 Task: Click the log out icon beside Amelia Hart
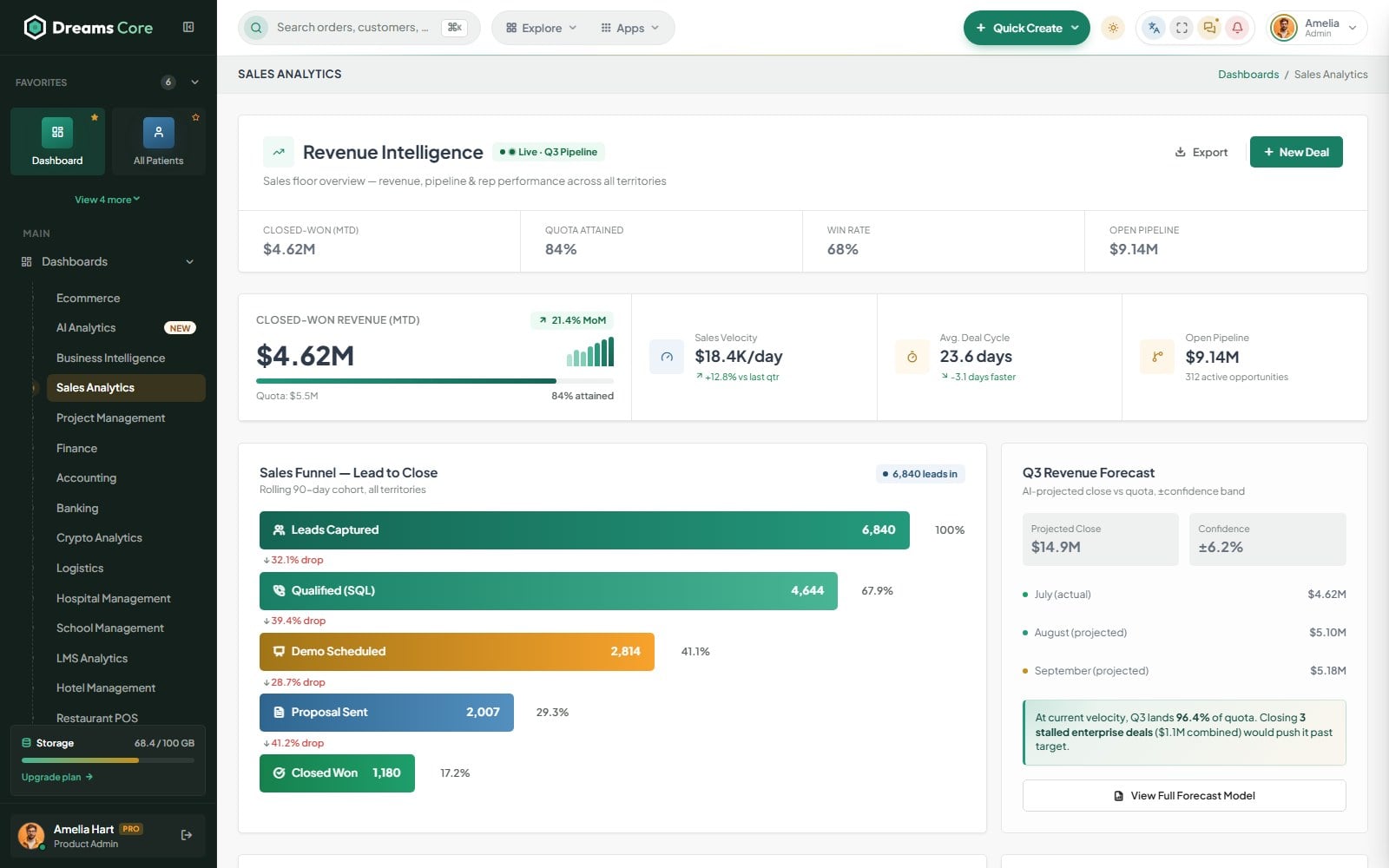(x=187, y=835)
